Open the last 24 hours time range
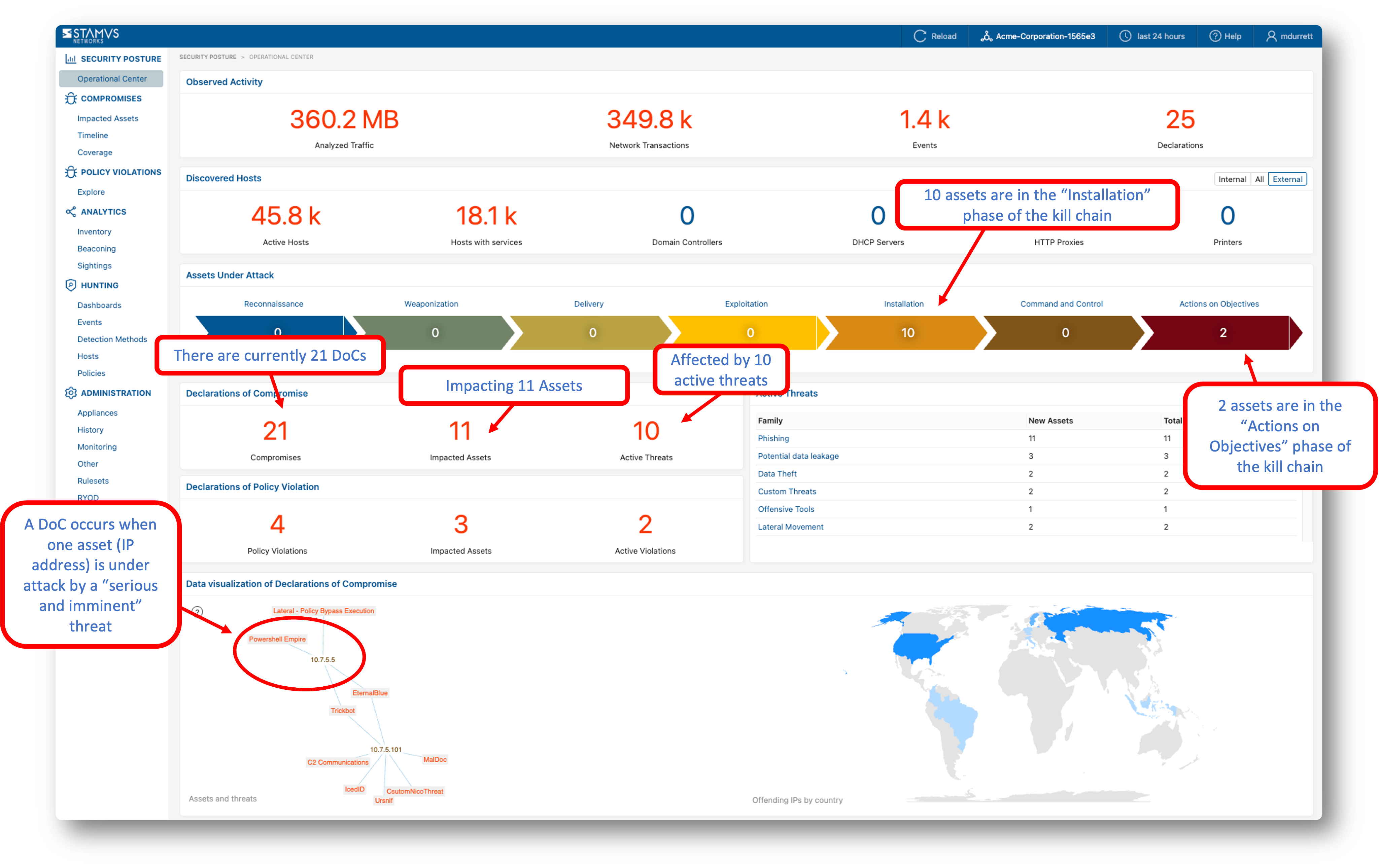The width and height of the screenshot is (1379, 868). [x=1152, y=36]
